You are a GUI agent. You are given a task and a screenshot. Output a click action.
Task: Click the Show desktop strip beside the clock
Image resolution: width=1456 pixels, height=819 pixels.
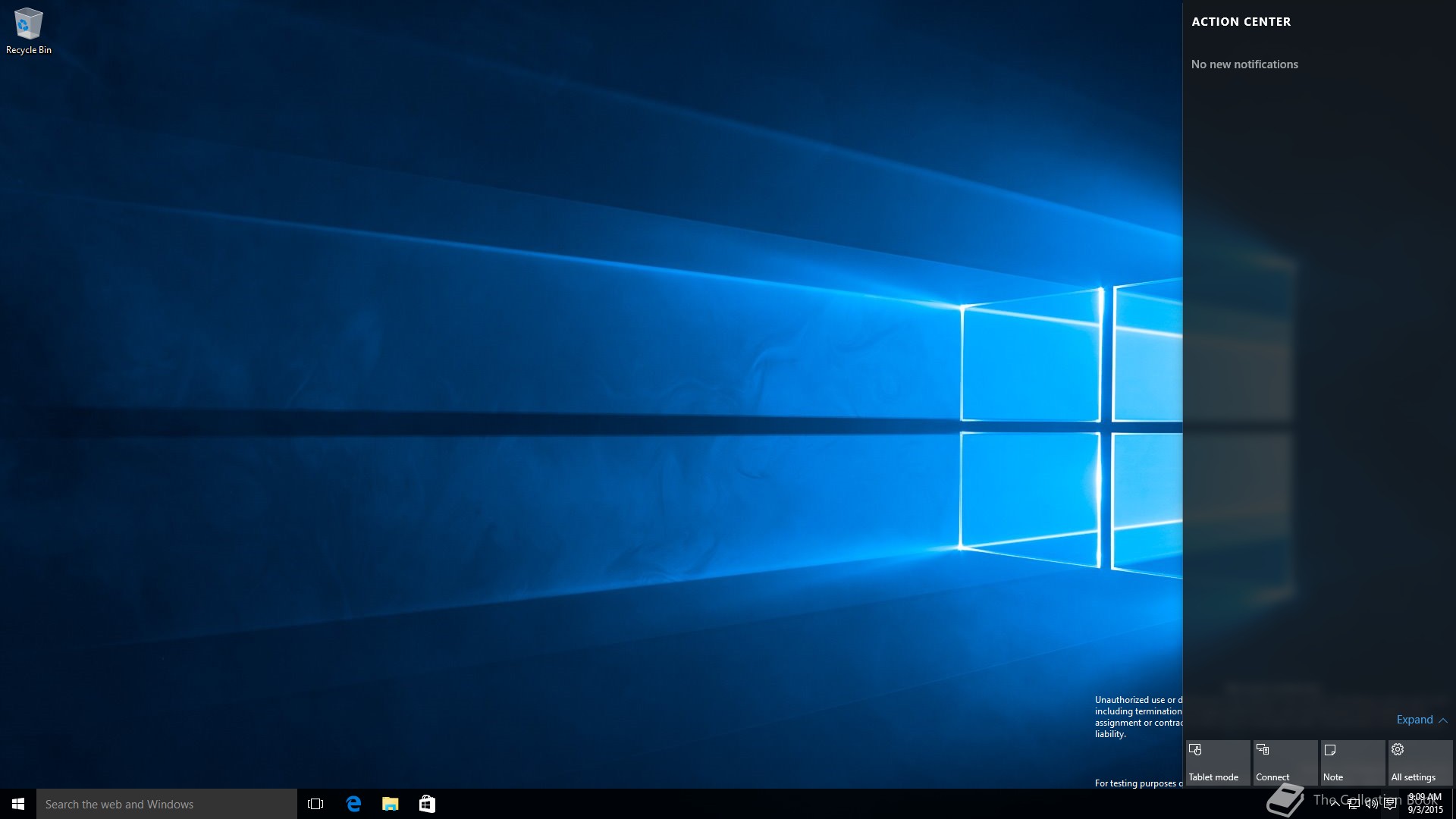(x=1453, y=804)
